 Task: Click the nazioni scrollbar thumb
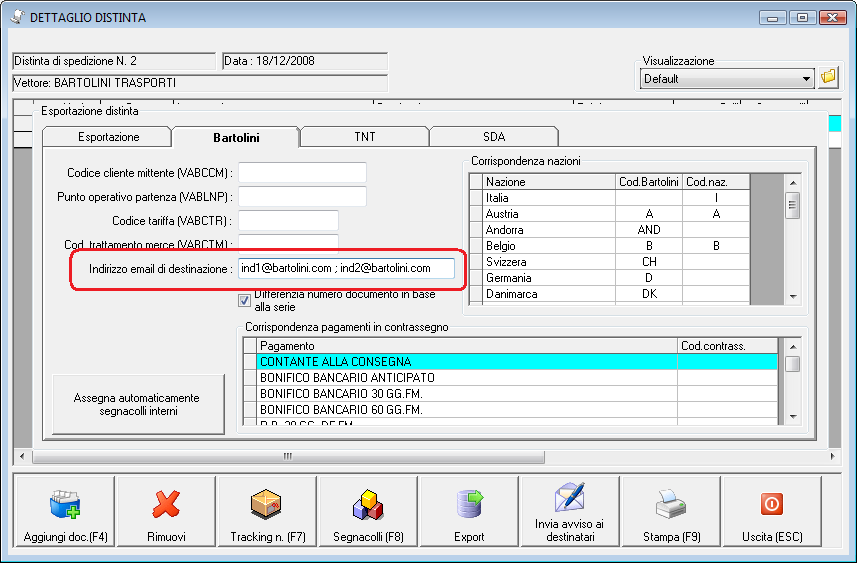pos(793,206)
